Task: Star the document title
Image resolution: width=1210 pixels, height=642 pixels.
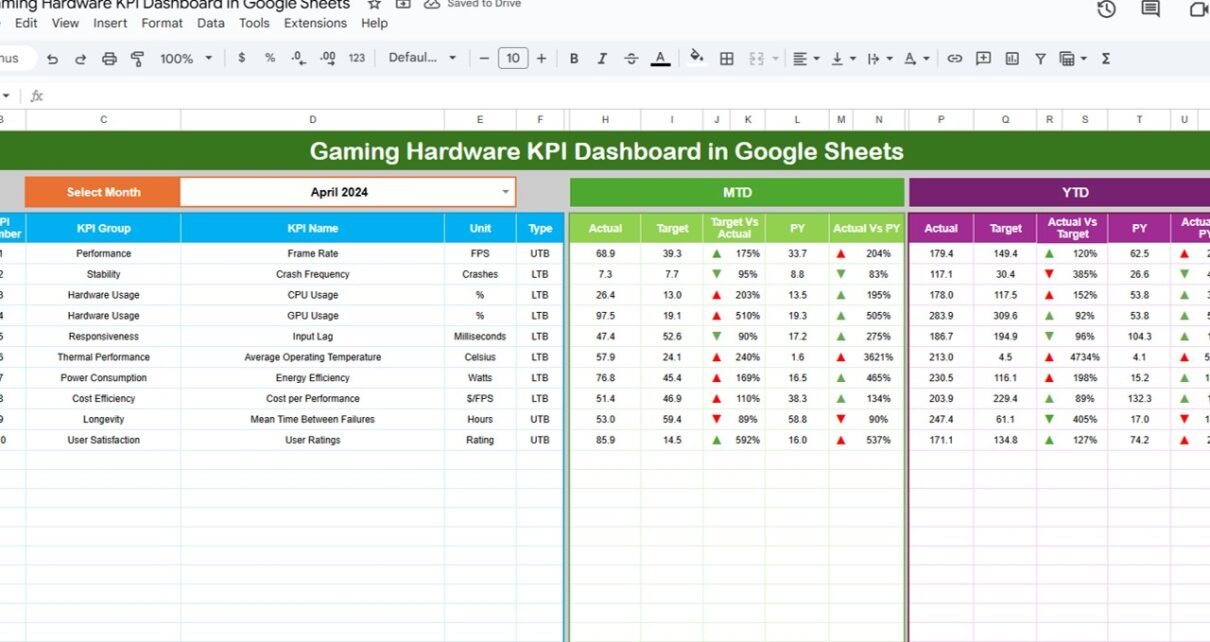Action: tap(374, 4)
